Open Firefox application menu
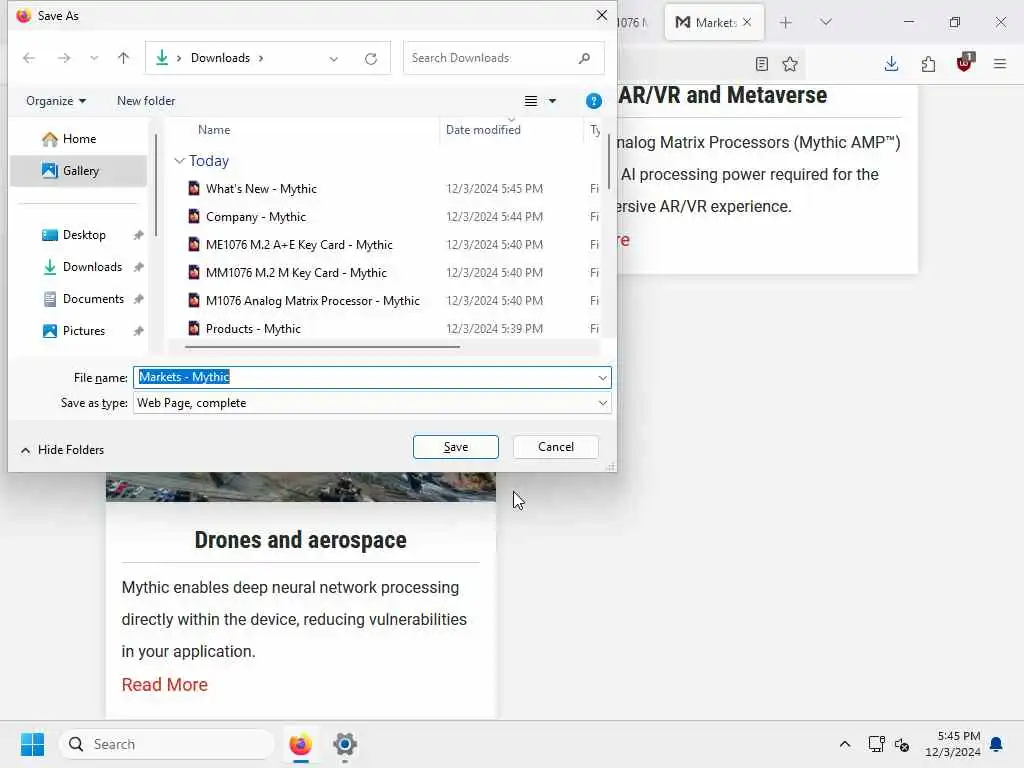This screenshot has width=1024, height=768. (x=1000, y=64)
